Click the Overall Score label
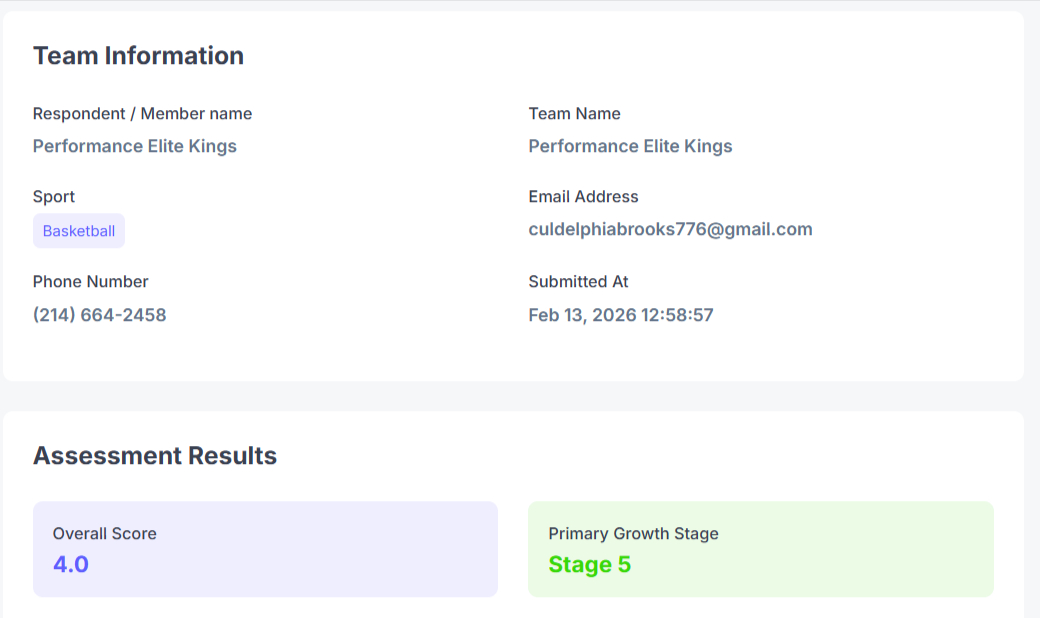 [x=104, y=534]
